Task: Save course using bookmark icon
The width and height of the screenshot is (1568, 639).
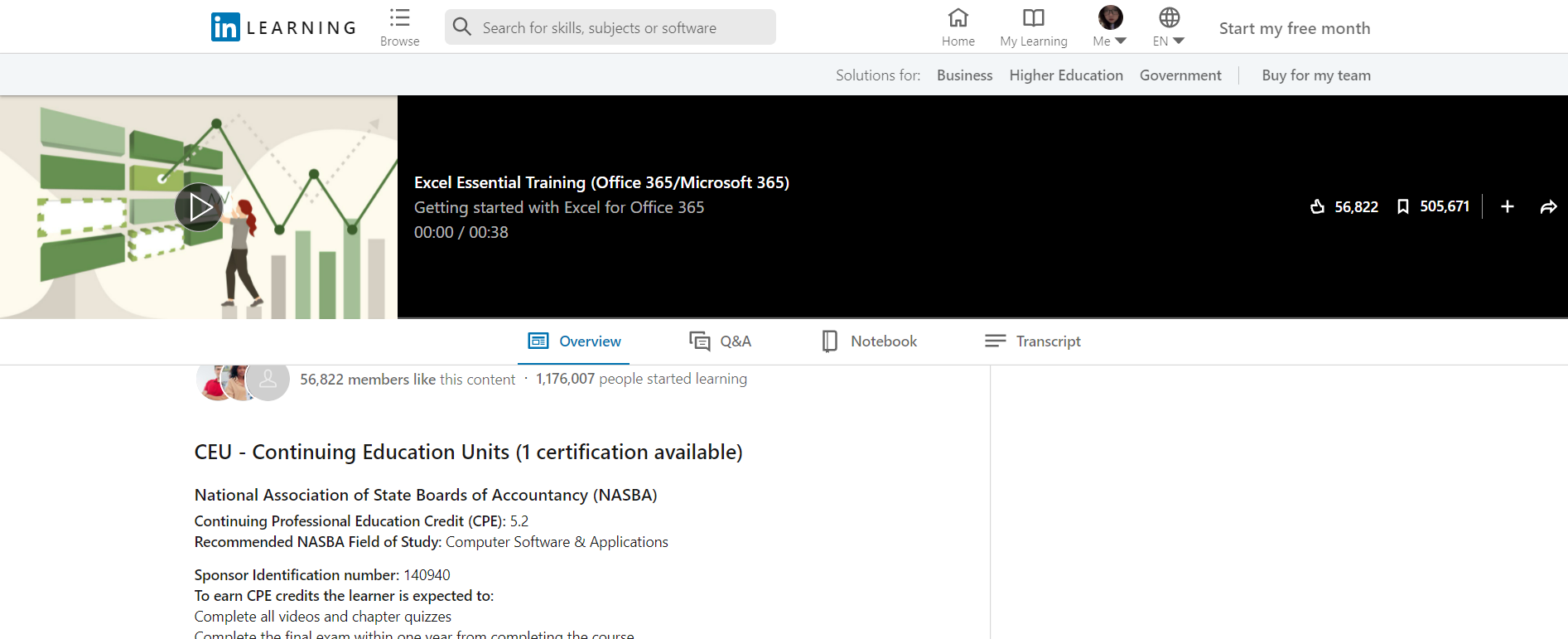Action: coord(1402,206)
